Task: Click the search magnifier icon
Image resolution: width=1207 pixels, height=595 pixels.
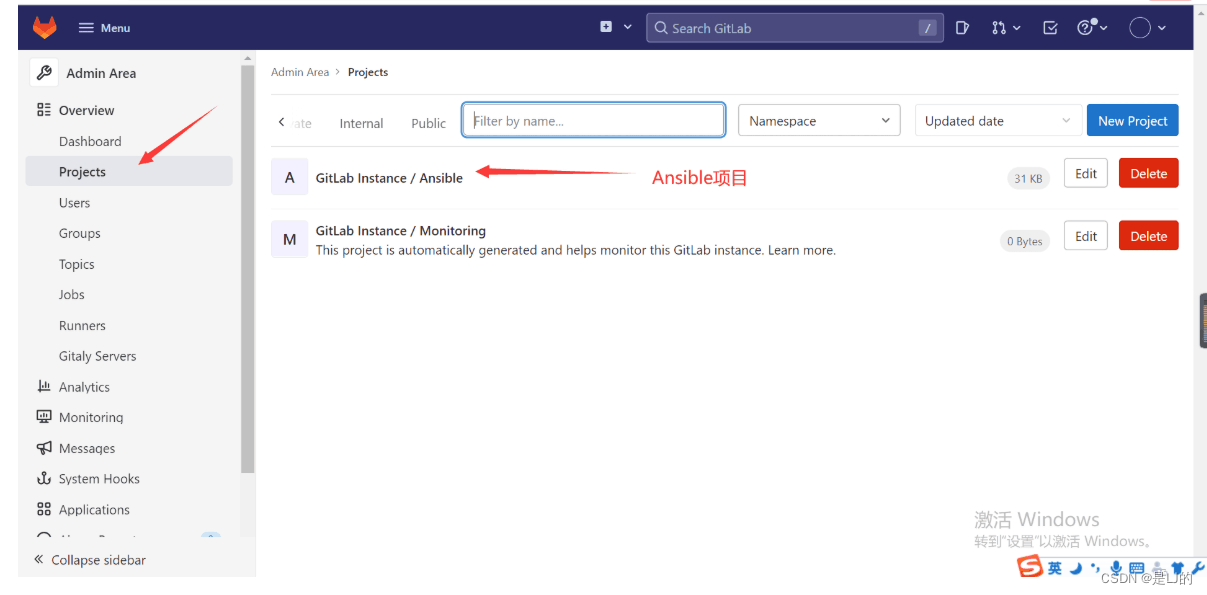Action: tap(661, 28)
